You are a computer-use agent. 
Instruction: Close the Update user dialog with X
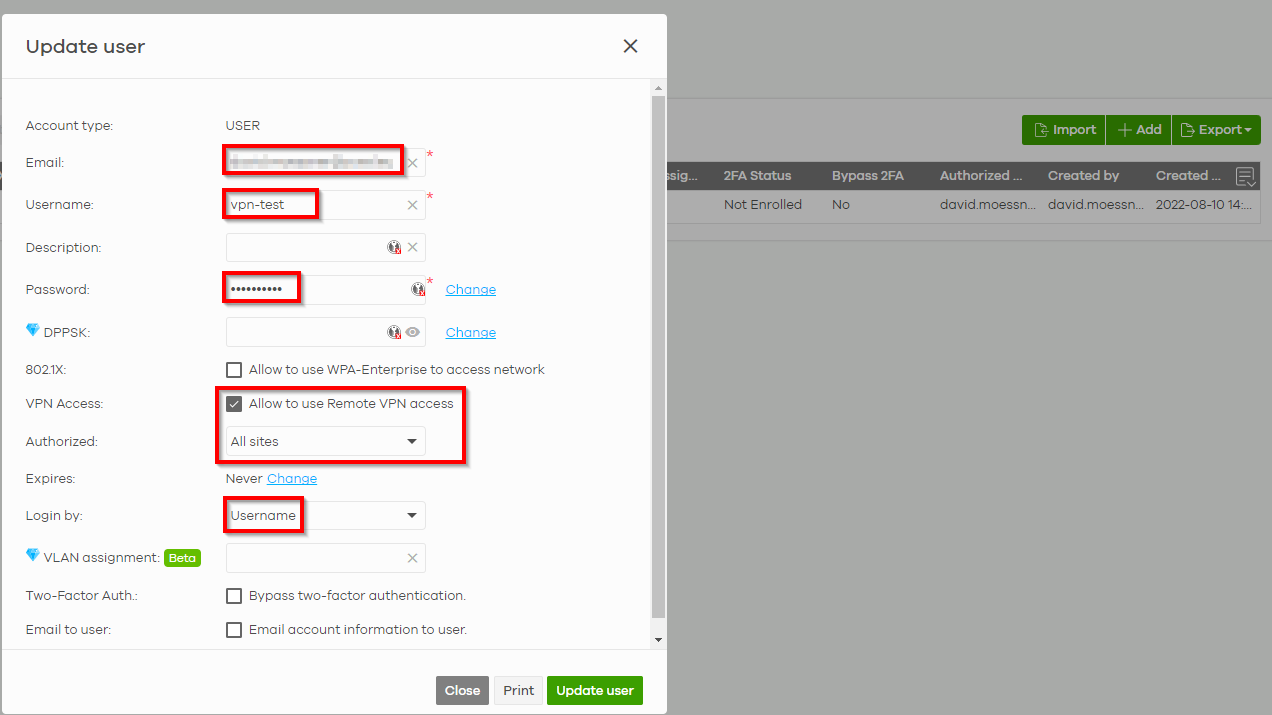tap(630, 46)
